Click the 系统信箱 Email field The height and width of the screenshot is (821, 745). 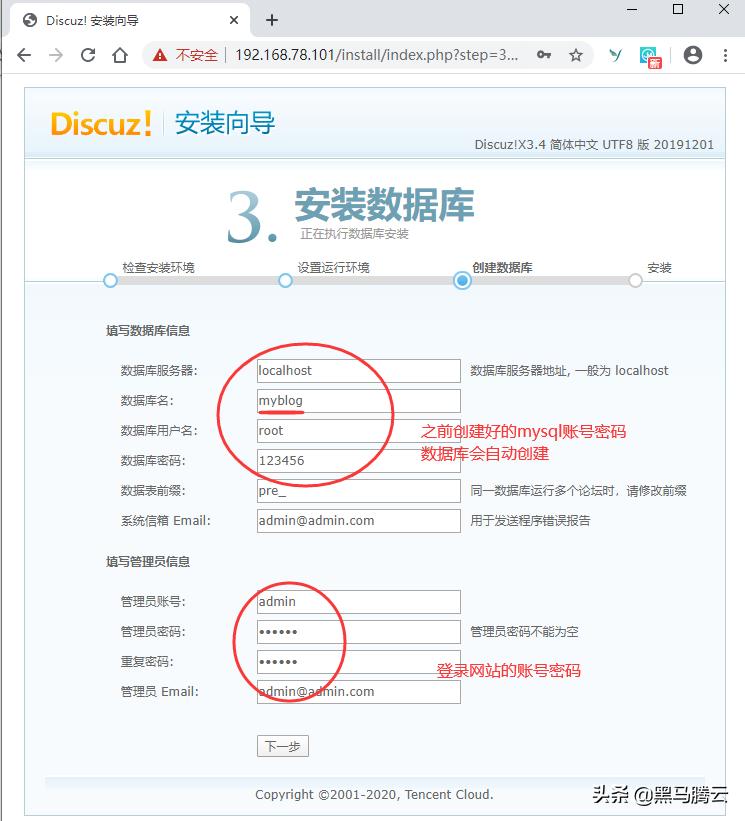(x=359, y=520)
